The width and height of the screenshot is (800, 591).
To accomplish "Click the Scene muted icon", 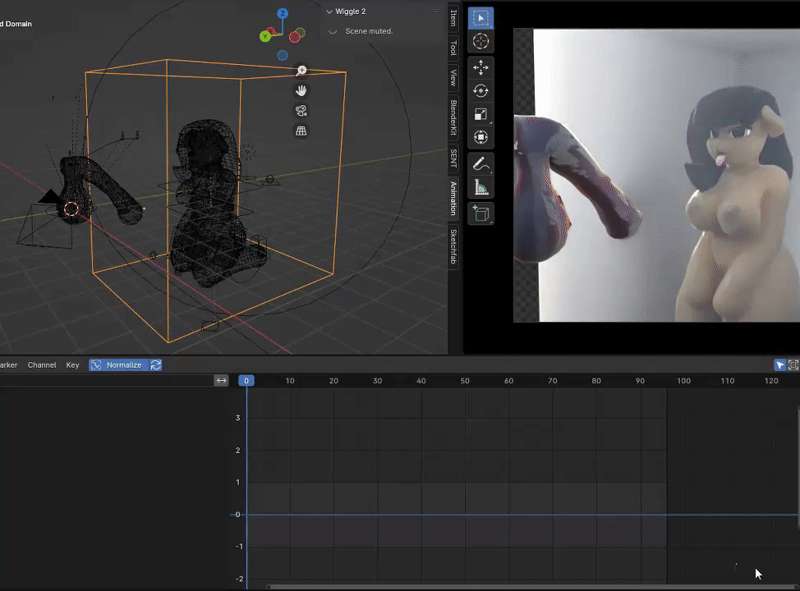I will pos(333,31).
